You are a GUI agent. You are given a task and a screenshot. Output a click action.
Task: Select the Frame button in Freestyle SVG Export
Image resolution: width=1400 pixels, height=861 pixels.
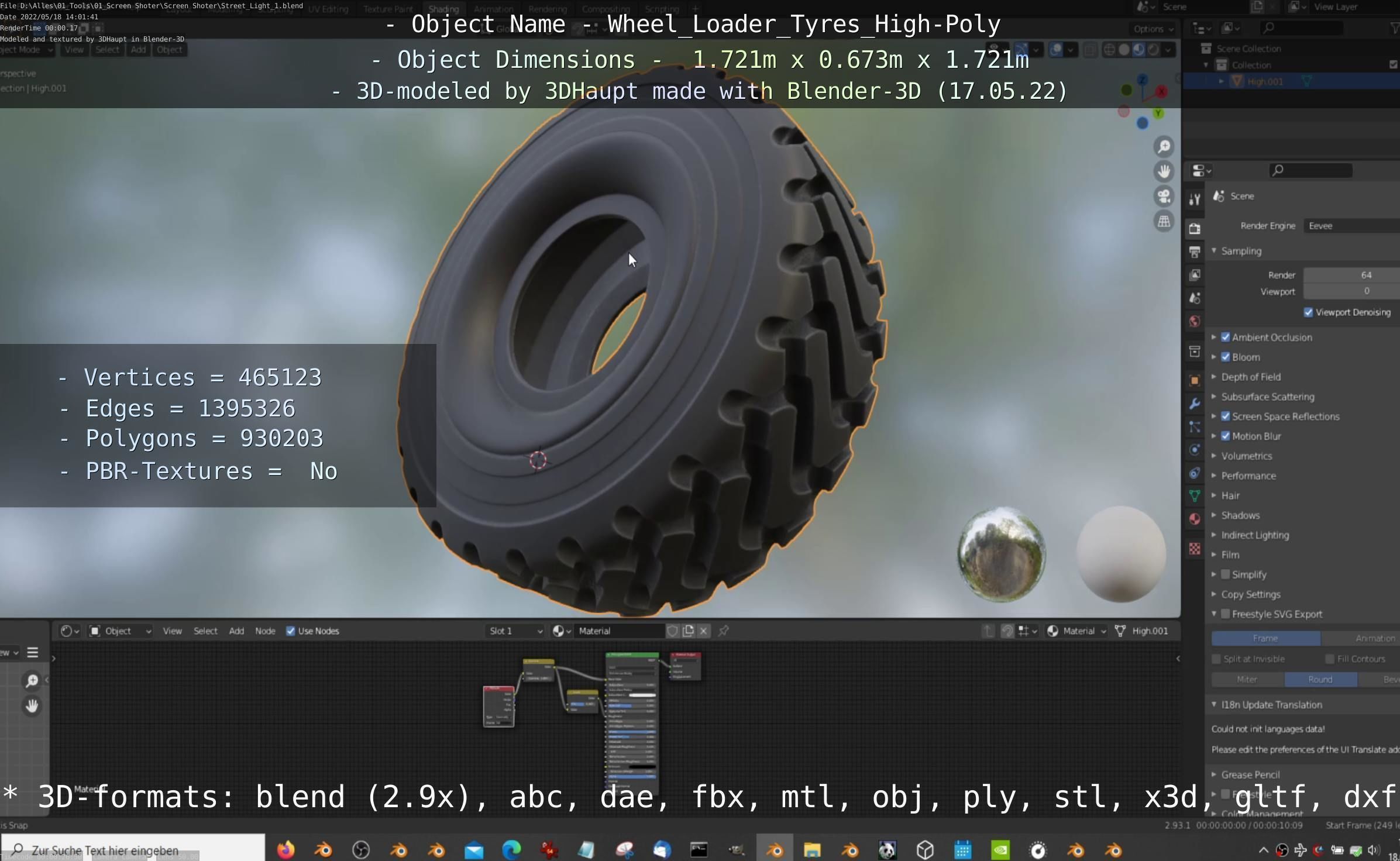tap(1265, 638)
